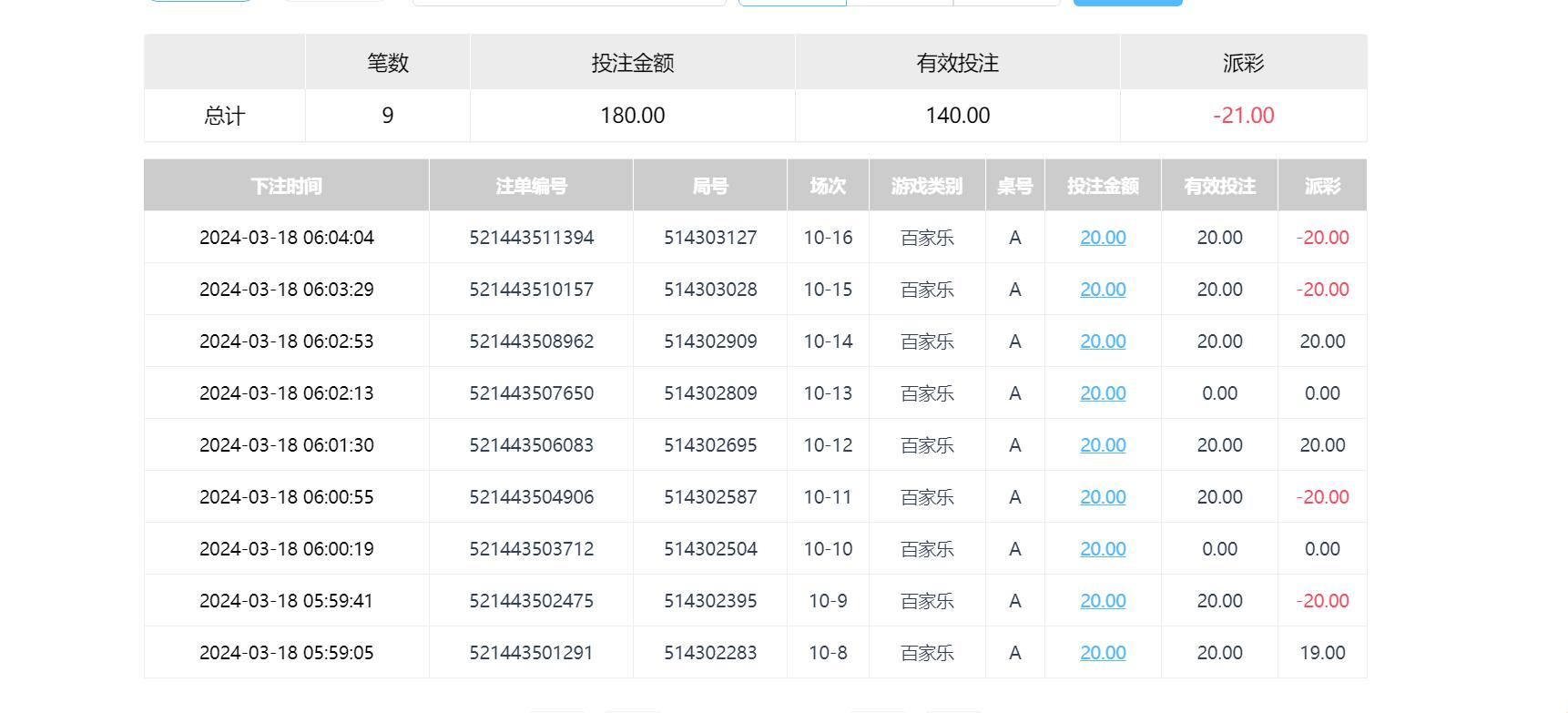Open the 20.00 link for round 10-8
Screen dimensions: 1568x713
pyautogui.click(x=1103, y=653)
